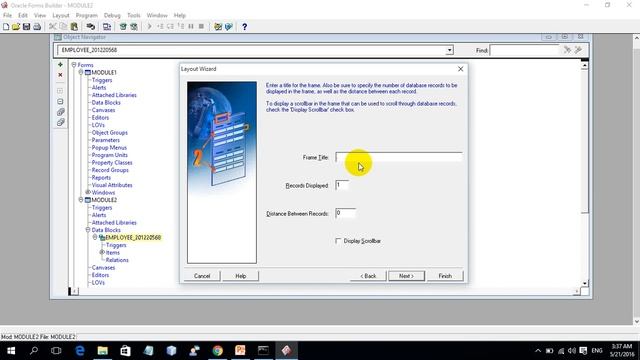Collapse Data Blocks under MODULE2
Viewport: 640px width, 360px height.
pos(88,230)
